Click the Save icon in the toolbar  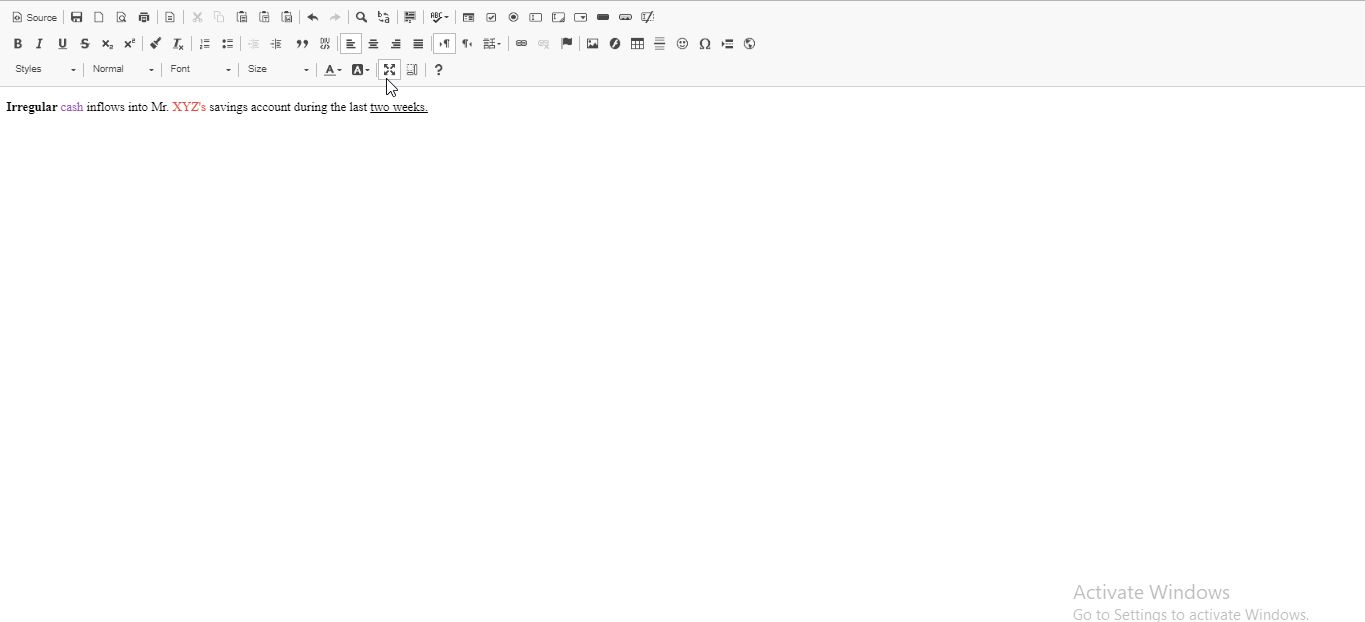coord(77,17)
